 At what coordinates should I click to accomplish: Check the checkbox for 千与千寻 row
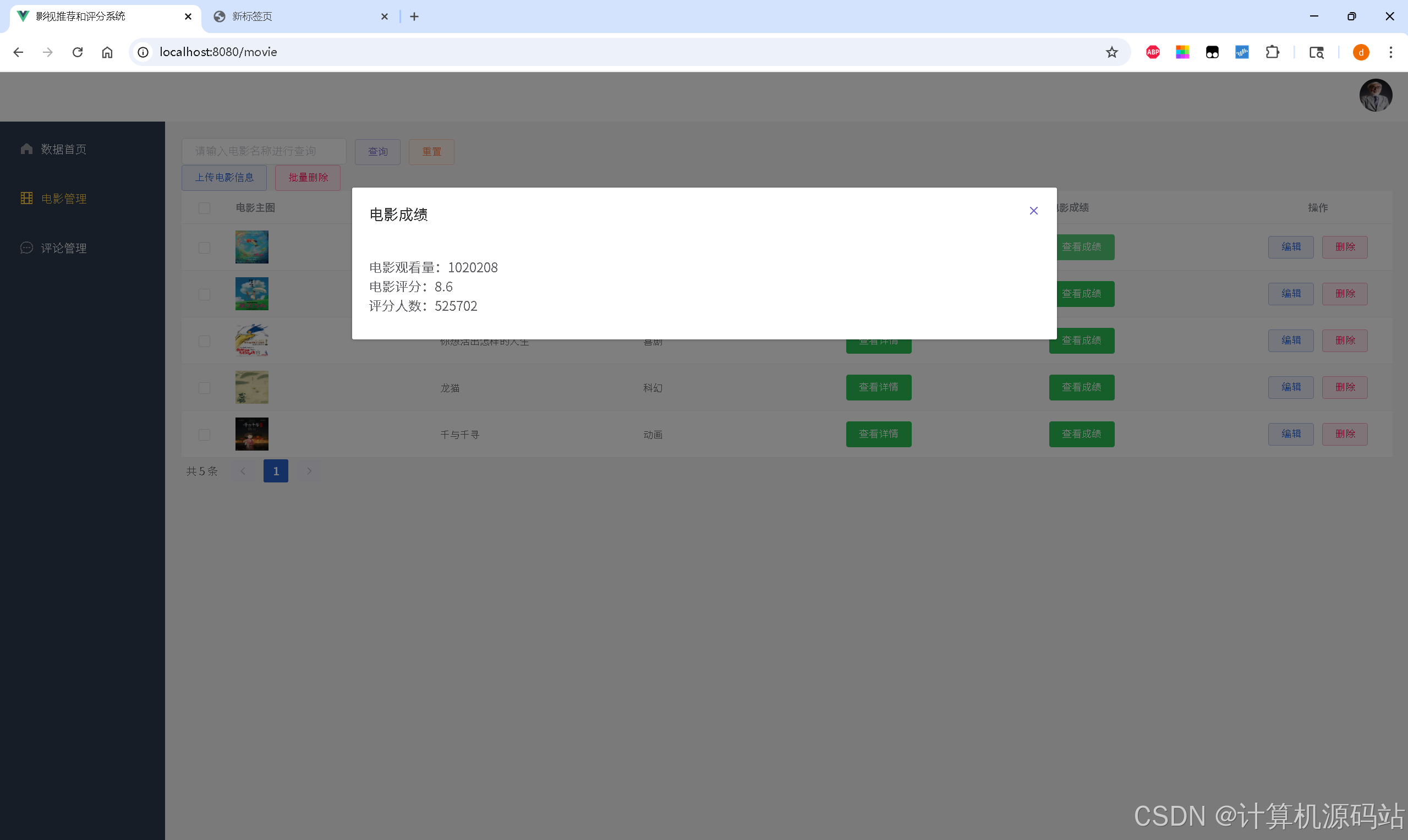204,435
